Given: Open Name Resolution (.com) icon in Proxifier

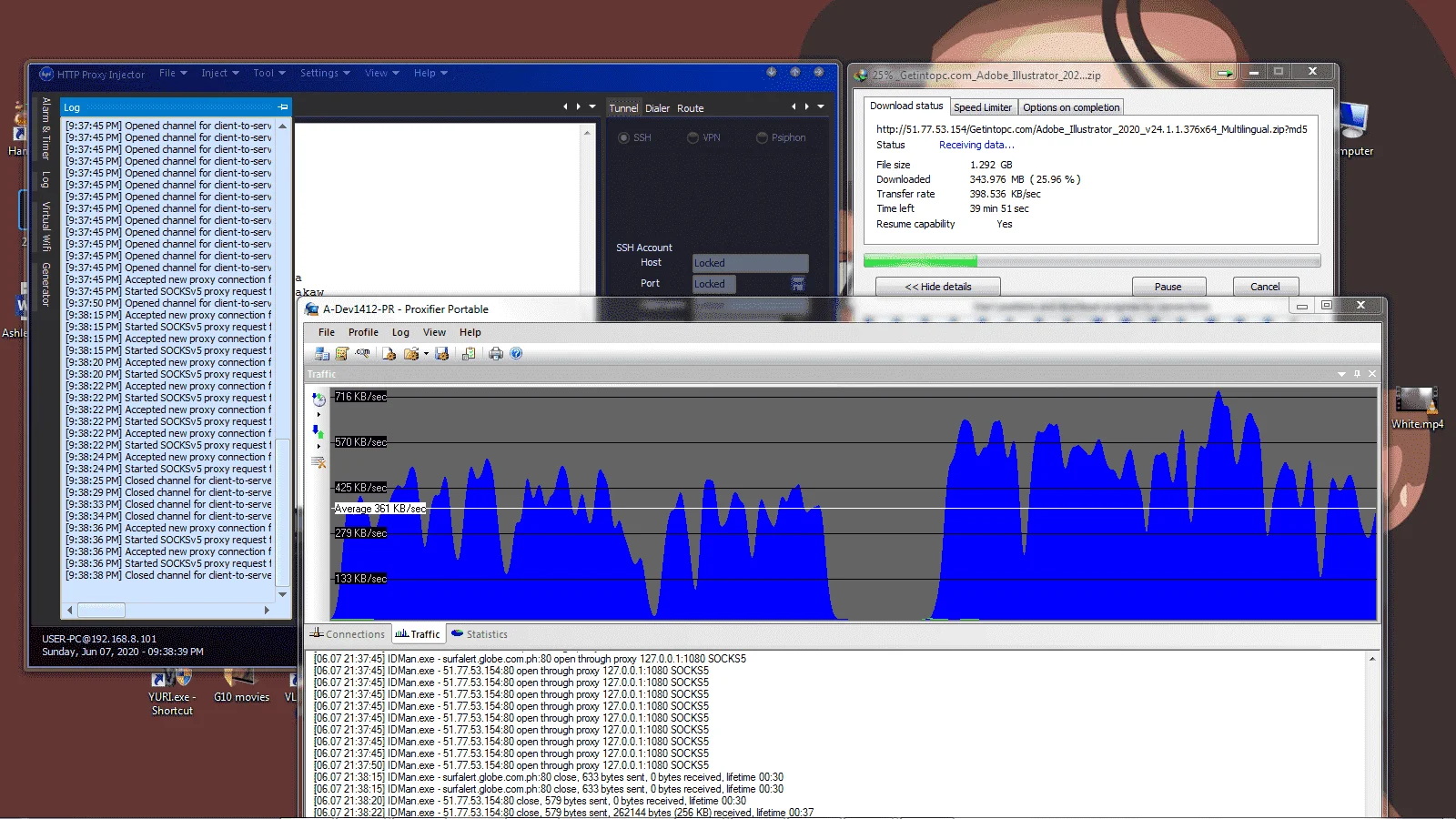Looking at the screenshot, I should (362, 353).
